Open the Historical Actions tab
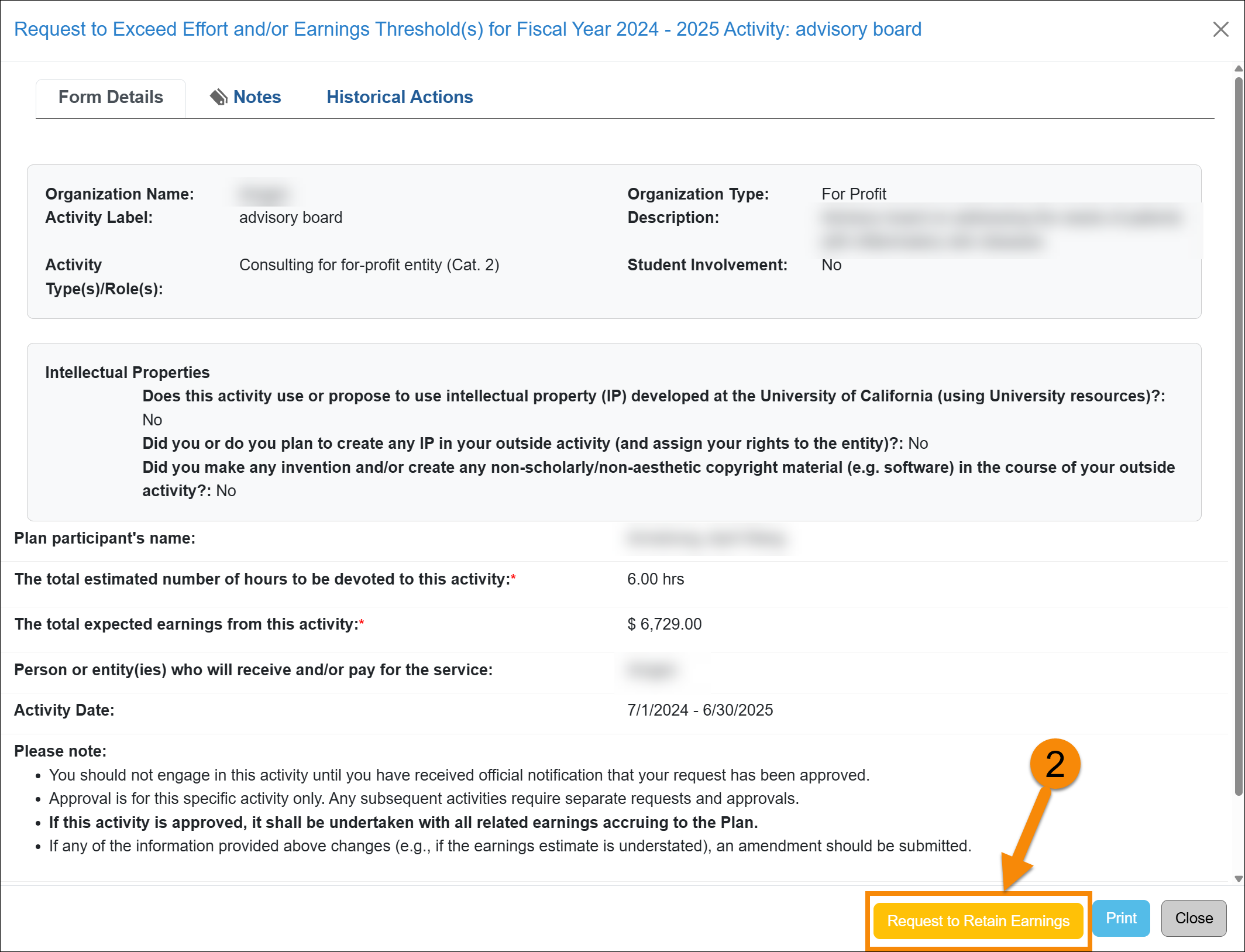The width and height of the screenshot is (1245, 952). (400, 97)
